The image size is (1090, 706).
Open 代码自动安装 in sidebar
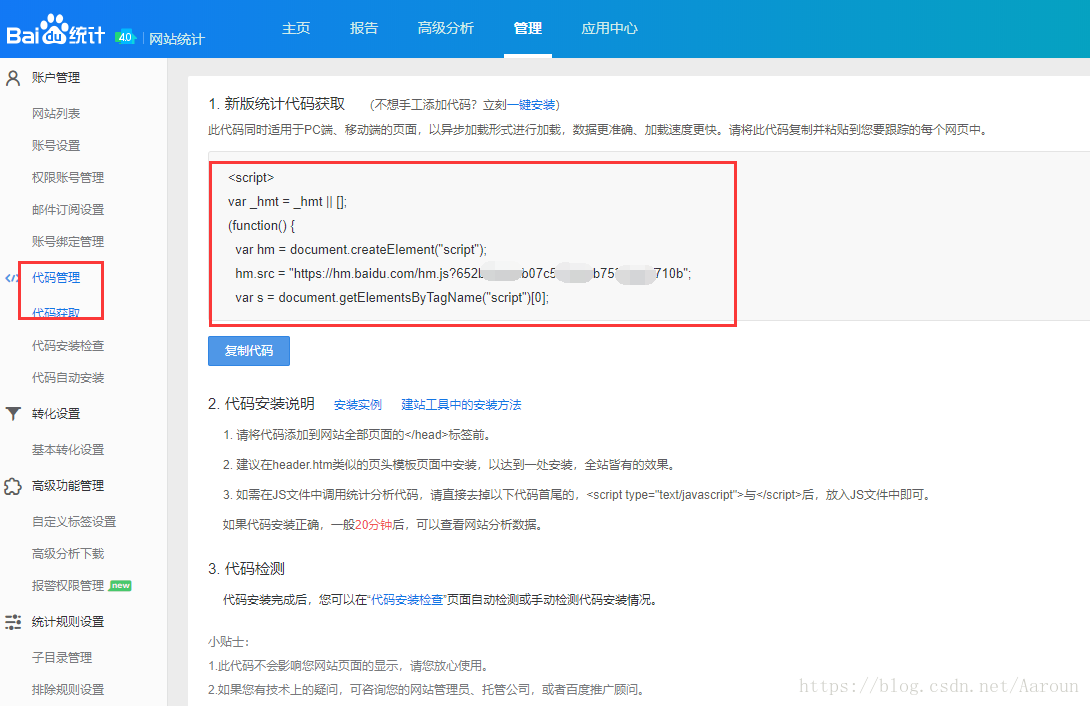click(x=68, y=377)
